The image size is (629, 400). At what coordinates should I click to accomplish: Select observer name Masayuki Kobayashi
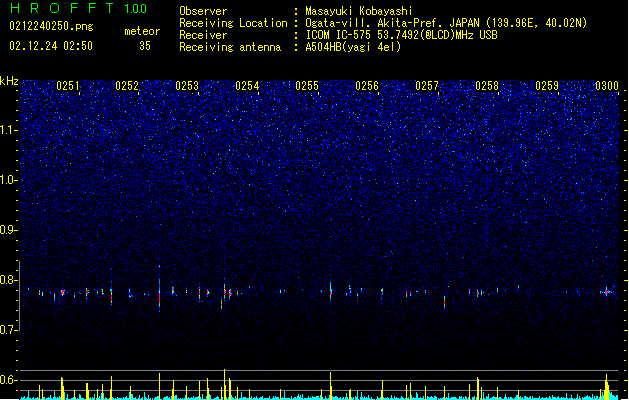click(359, 11)
